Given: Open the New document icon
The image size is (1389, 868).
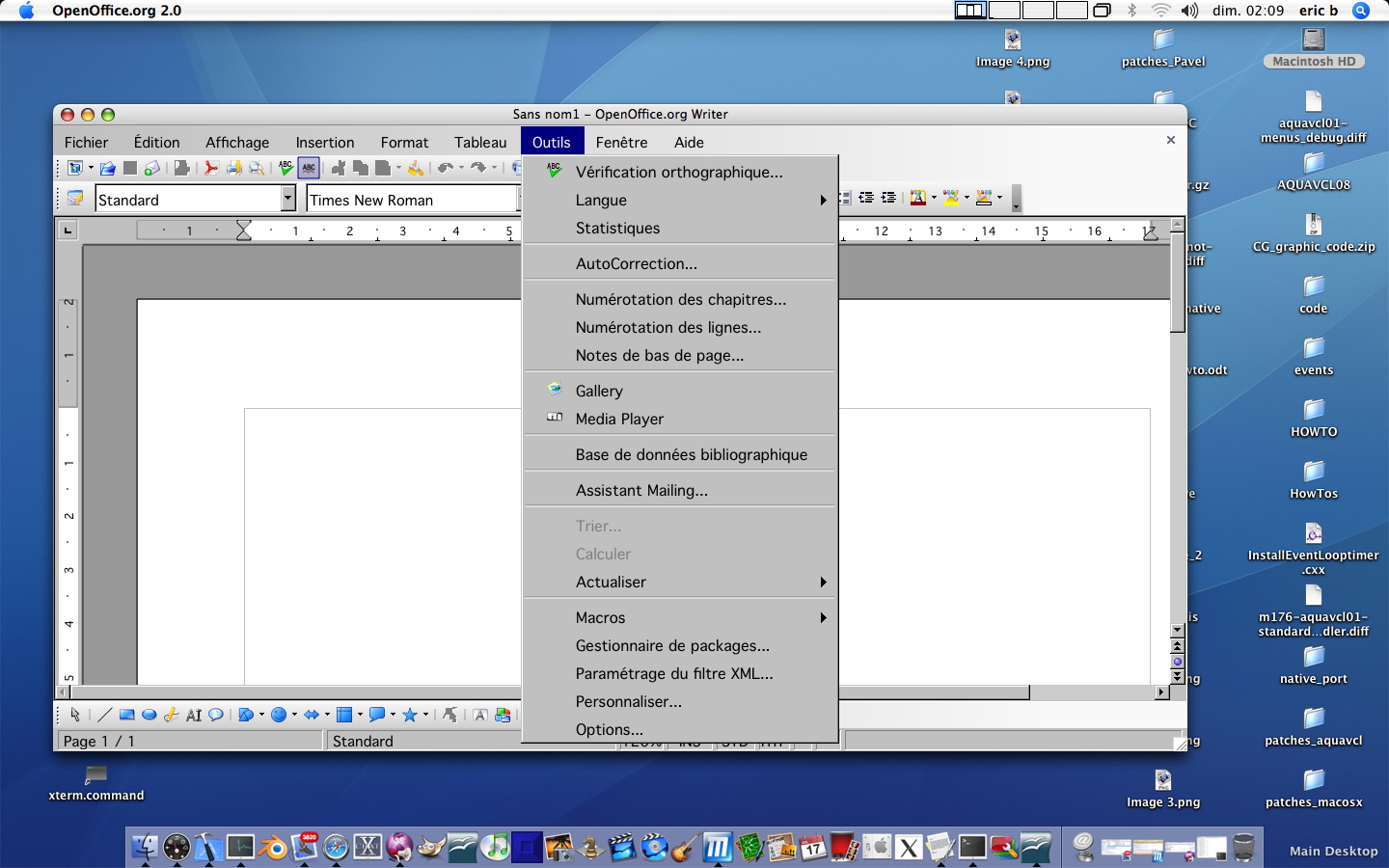Looking at the screenshot, I should pyautogui.click(x=74, y=168).
